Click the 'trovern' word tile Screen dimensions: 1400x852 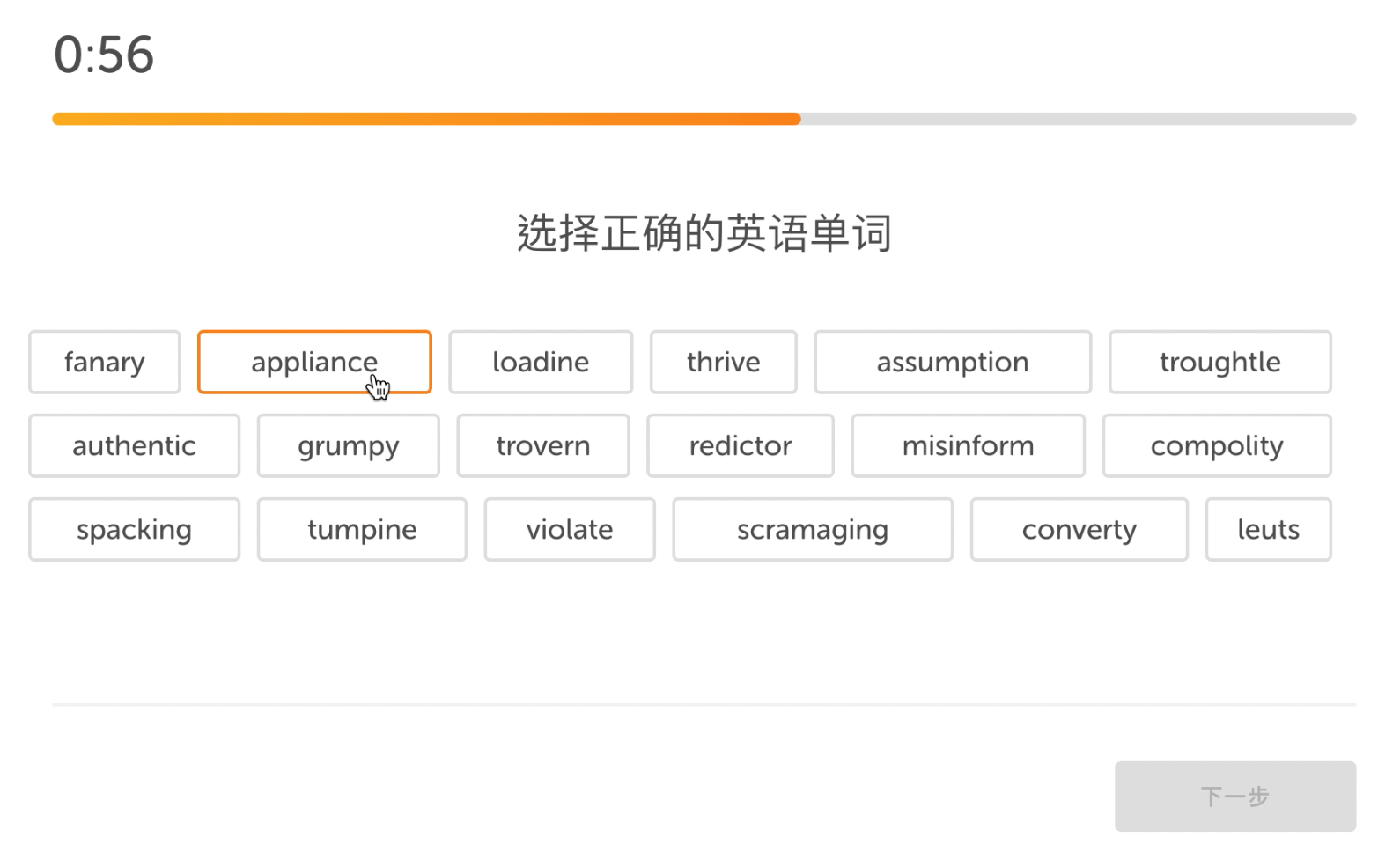[543, 445]
